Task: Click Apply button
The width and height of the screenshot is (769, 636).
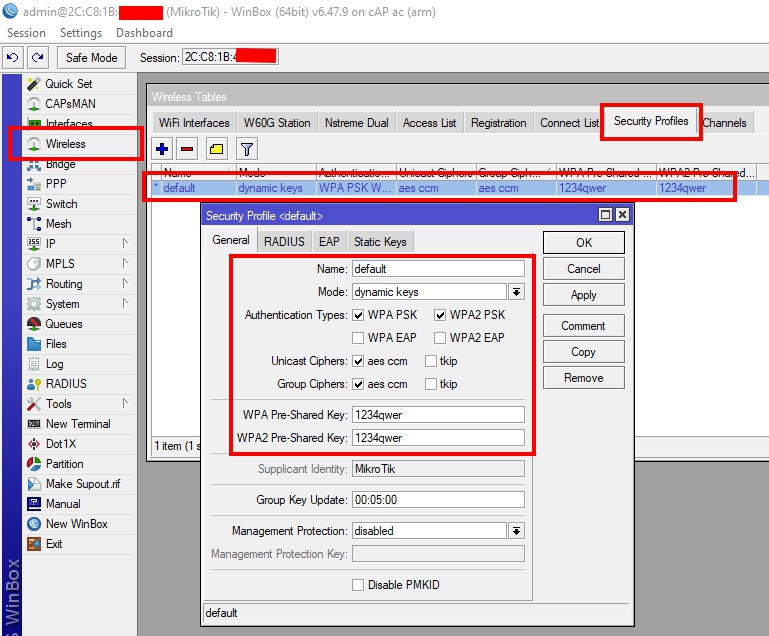Action: 584,295
